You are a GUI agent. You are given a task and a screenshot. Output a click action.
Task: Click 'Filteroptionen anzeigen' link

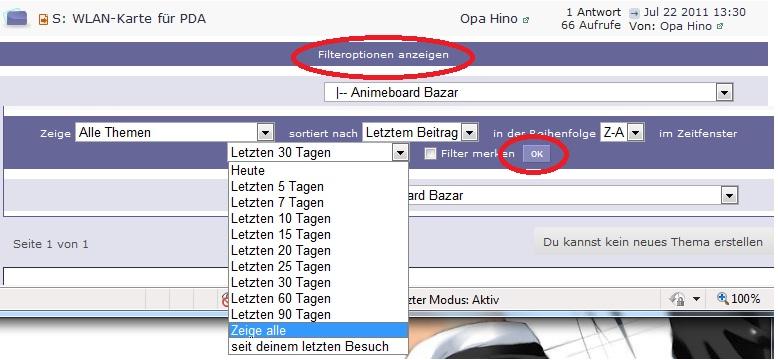click(x=384, y=55)
